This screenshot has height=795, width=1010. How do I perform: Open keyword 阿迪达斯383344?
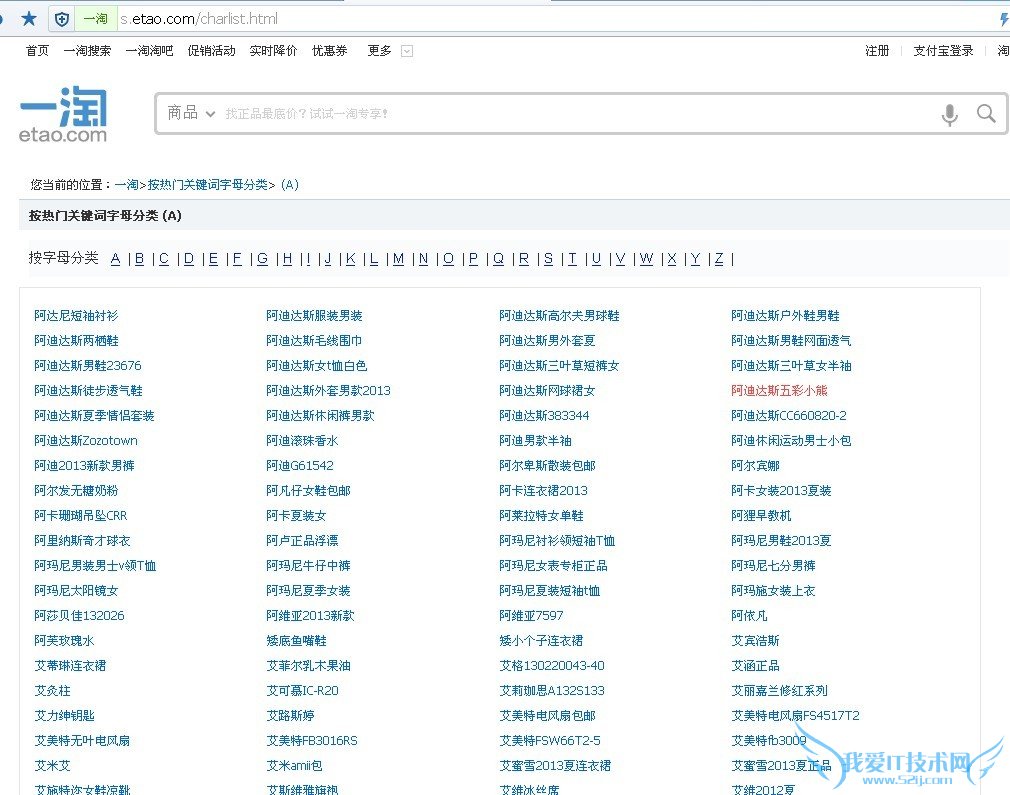(544, 416)
